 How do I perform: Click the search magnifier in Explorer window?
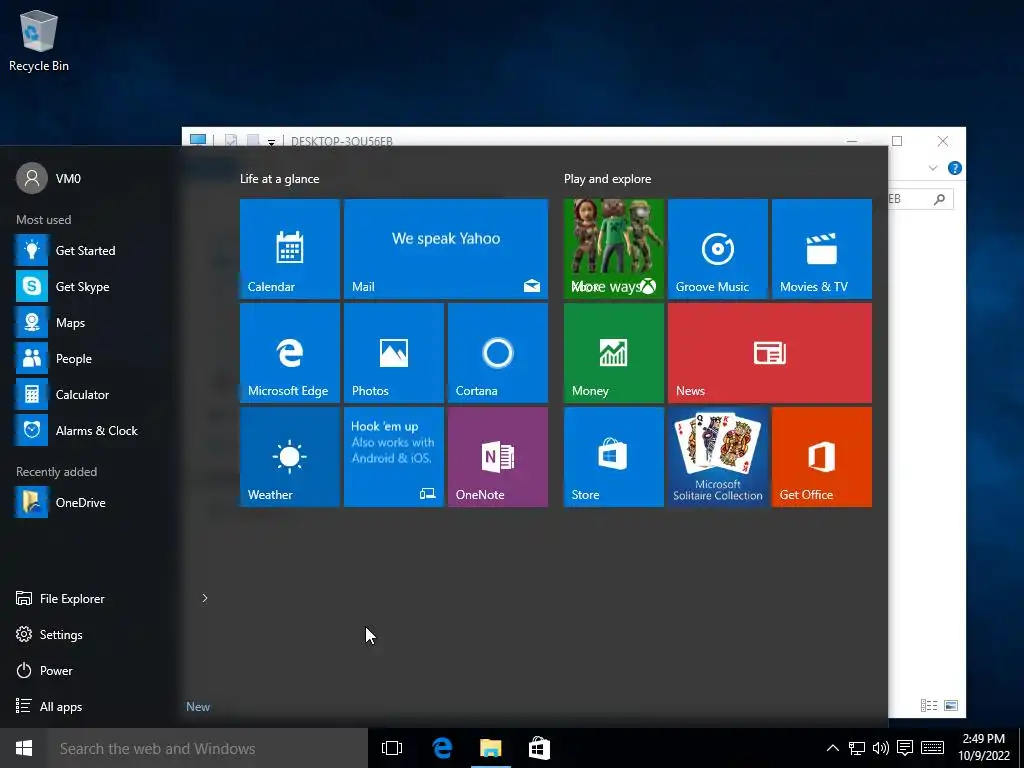click(939, 199)
